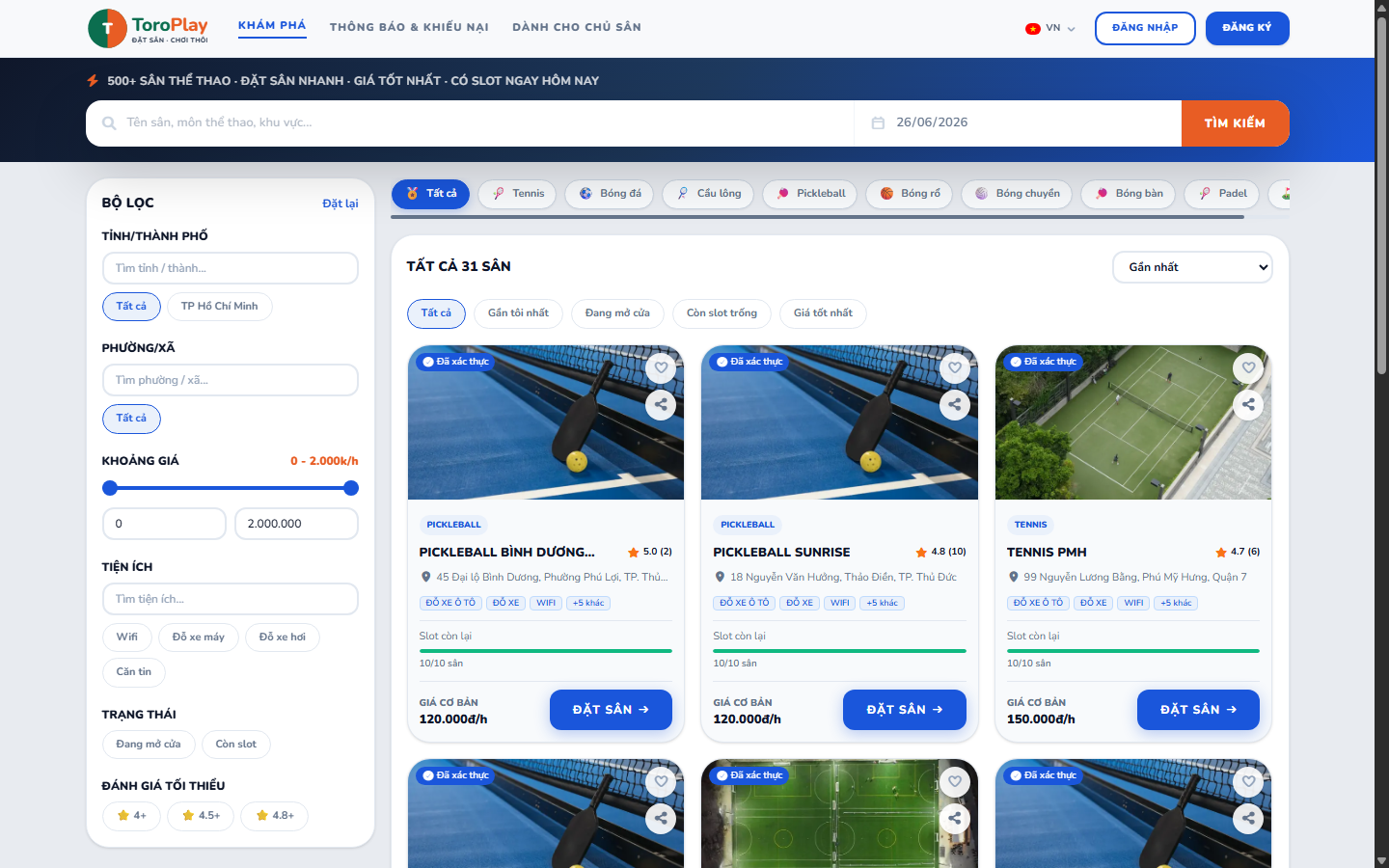Click 'Đặt lại' filter reset link

340,203
